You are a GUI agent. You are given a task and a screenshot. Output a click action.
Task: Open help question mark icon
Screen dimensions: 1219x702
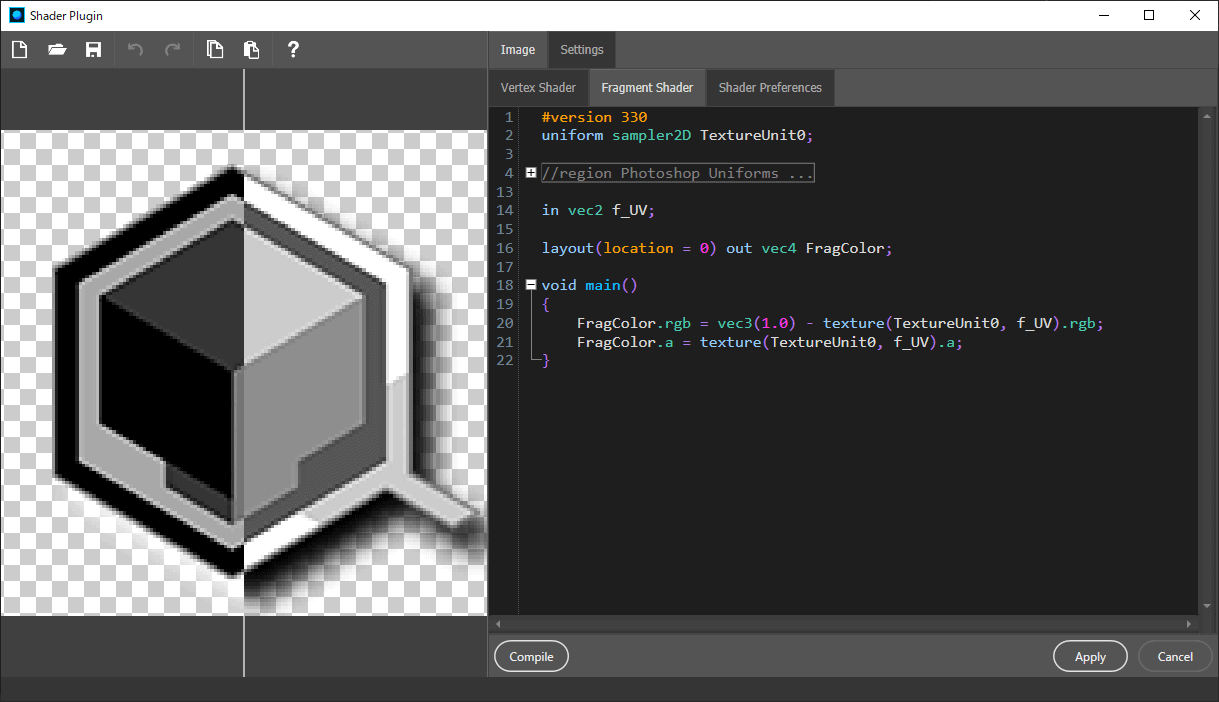coord(293,49)
